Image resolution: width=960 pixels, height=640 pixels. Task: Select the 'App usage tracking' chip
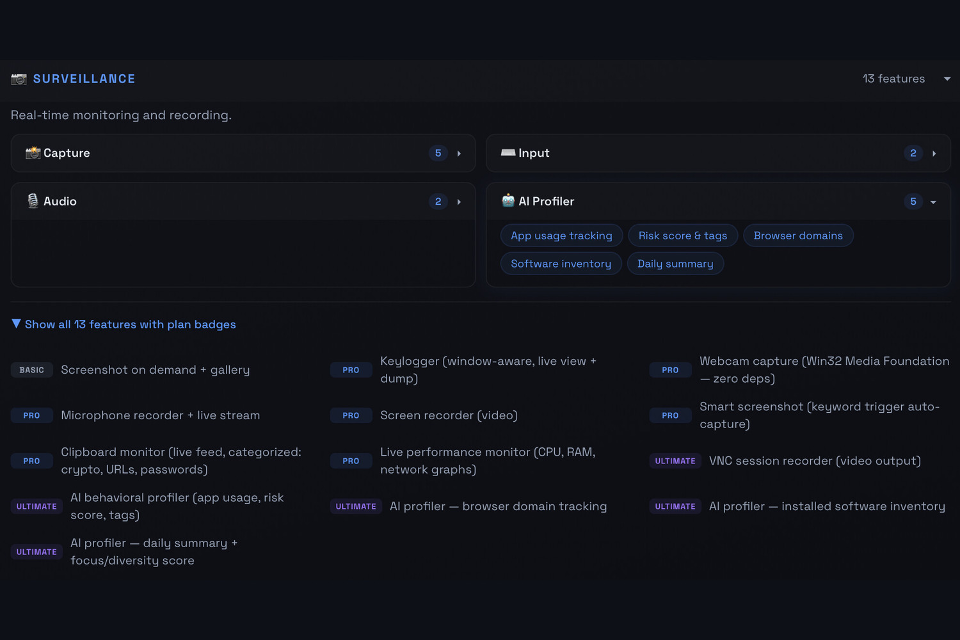(x=561, y=236)
